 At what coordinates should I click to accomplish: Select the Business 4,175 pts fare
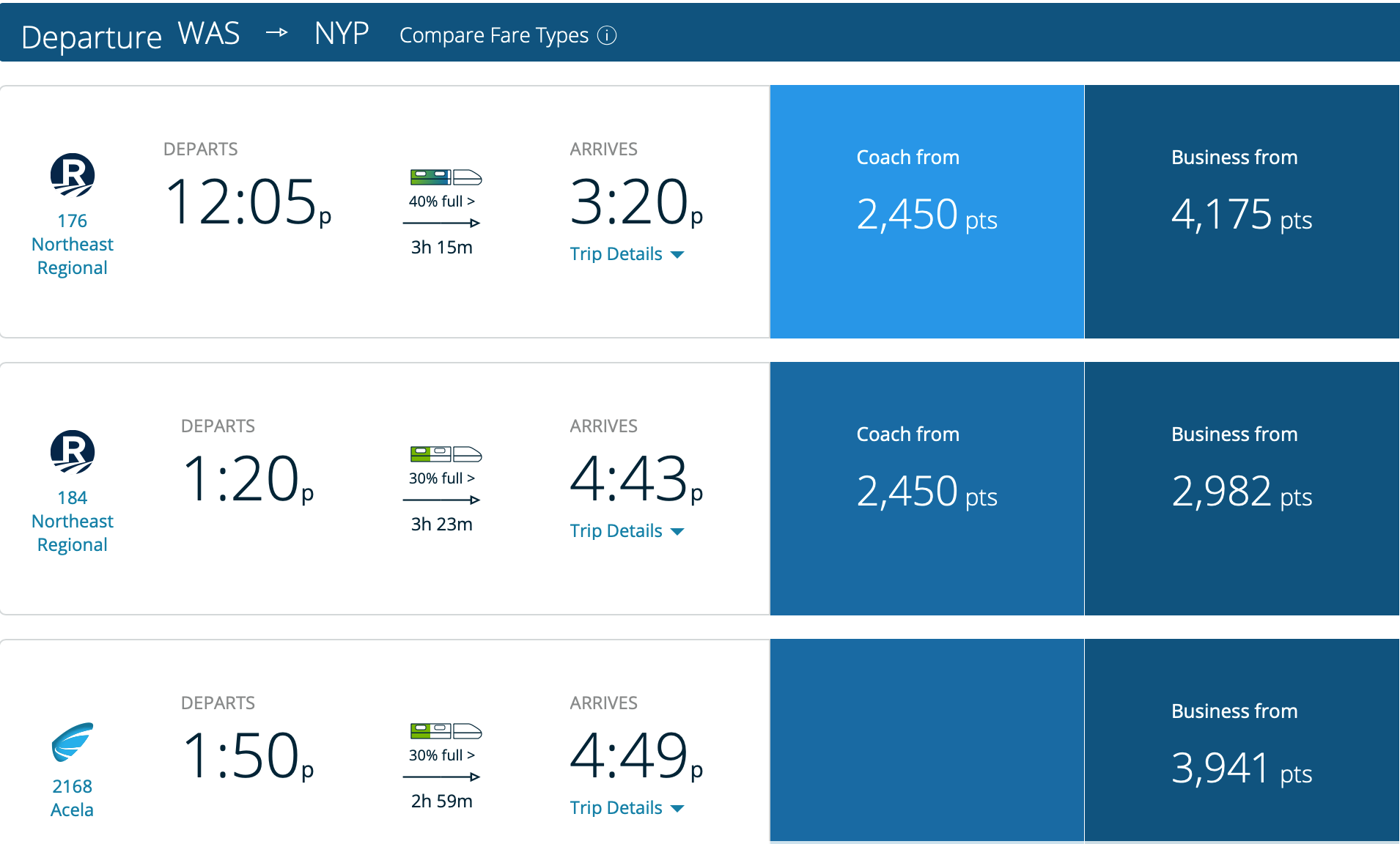[x=1242, y=212]
